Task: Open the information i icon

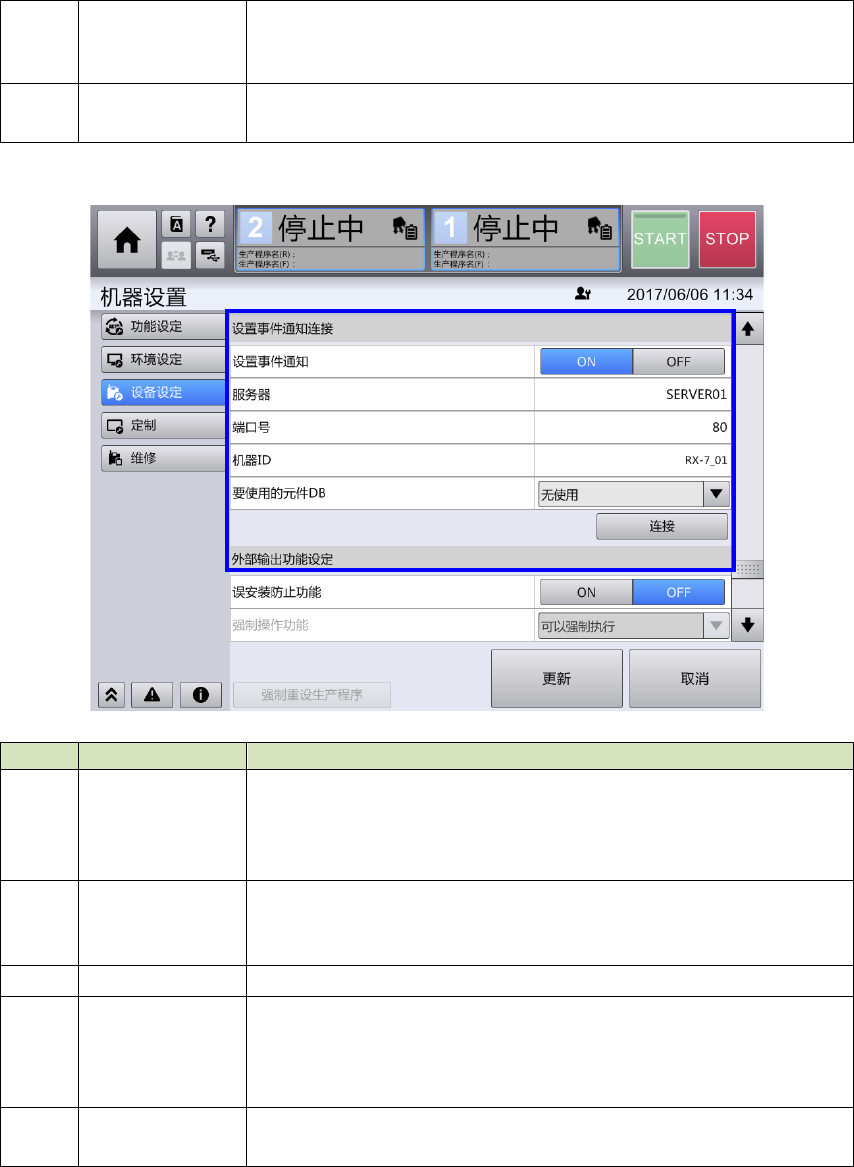Action: pyautogui.click(x=200, y=694)
